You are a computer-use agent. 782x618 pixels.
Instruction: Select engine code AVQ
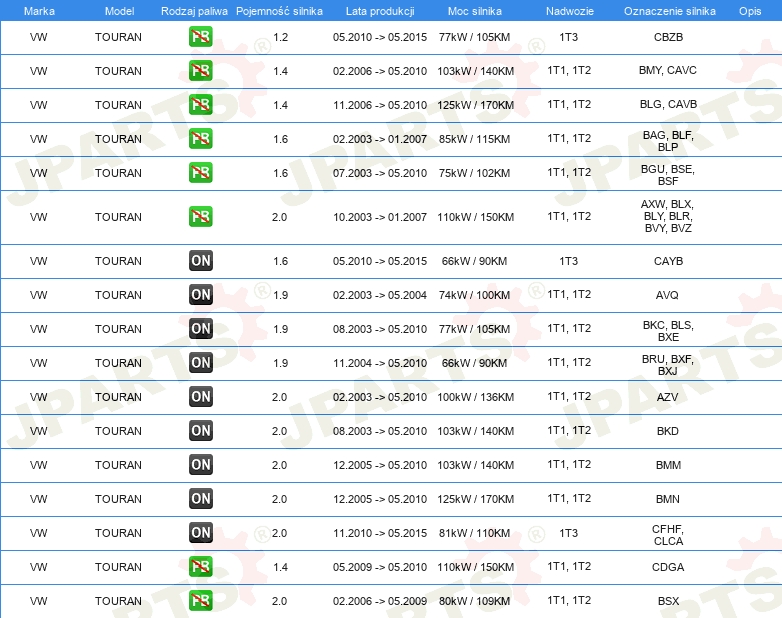[x=667, y=295]
